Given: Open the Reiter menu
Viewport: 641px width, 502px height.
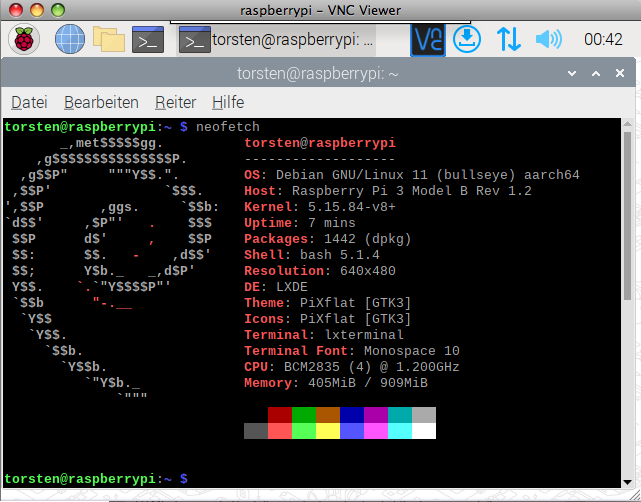Looking at the screenshot, I should [x=175, y=102].
